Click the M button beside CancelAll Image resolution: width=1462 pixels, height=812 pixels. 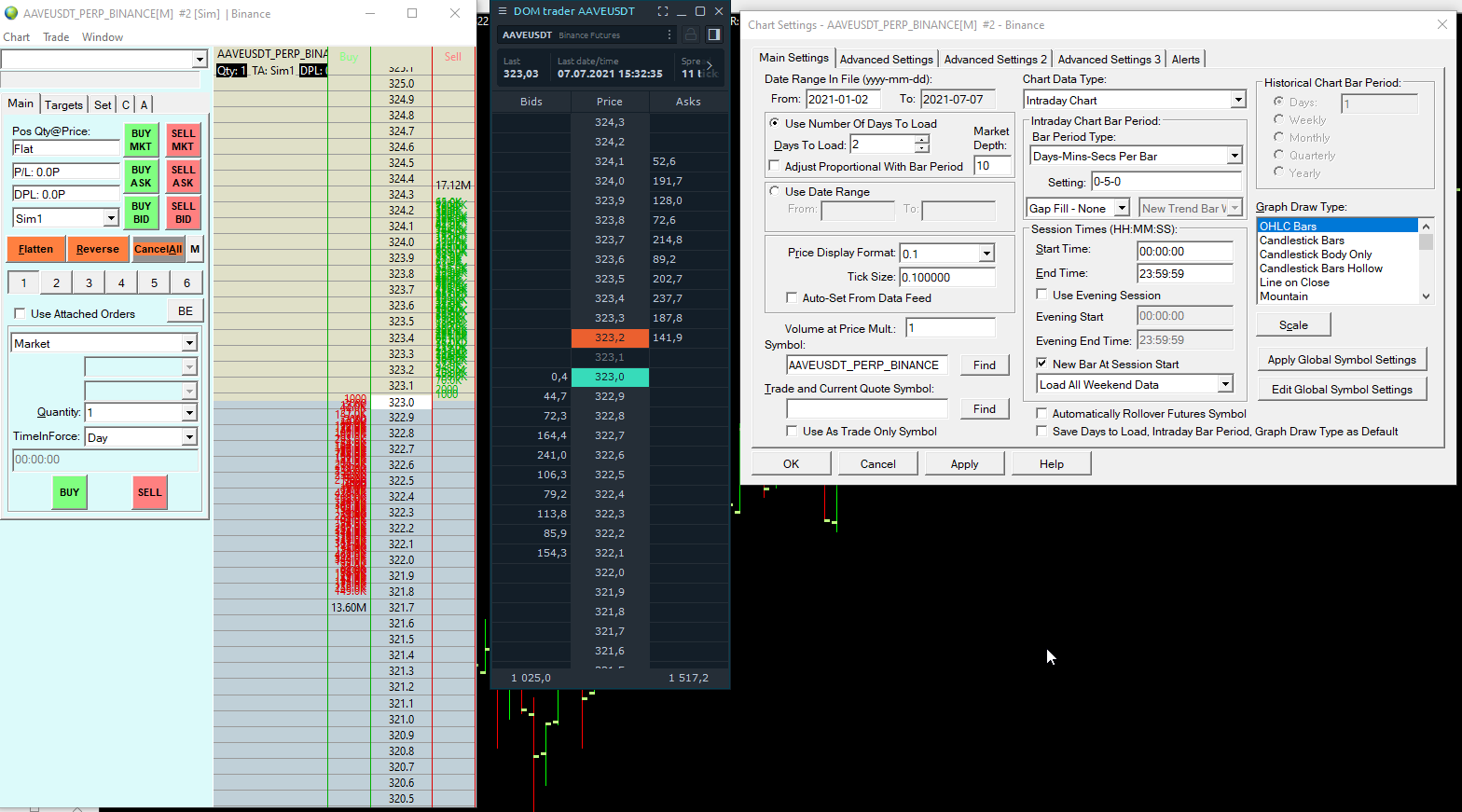point(195,249)
